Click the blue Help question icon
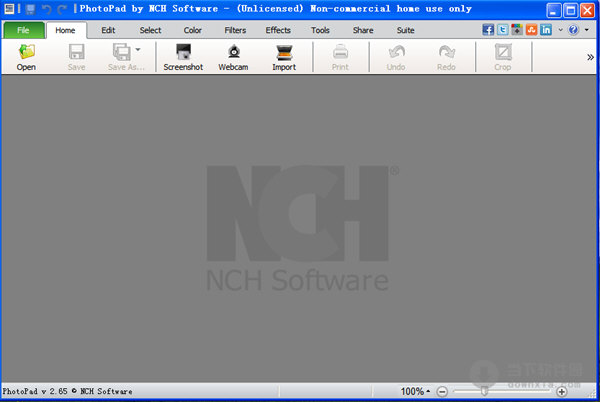 (573, 30)
